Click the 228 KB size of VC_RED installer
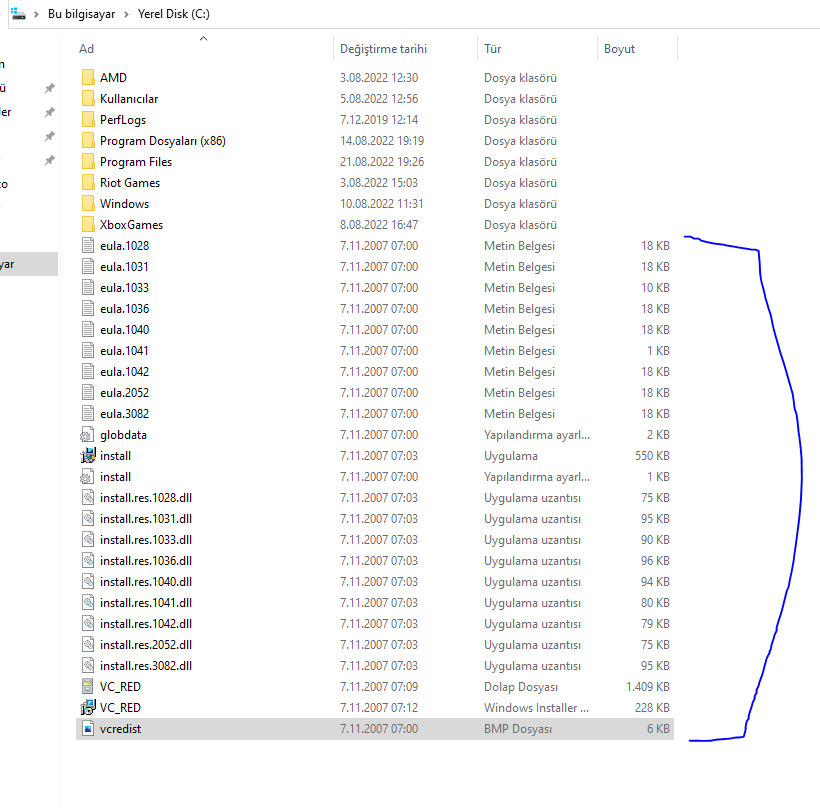 (652, 708)
